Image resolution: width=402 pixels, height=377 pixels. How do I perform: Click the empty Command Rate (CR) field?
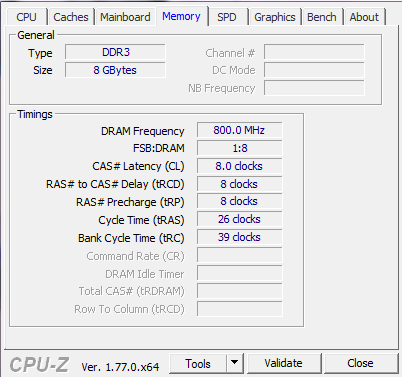click(x=239, y=255)
